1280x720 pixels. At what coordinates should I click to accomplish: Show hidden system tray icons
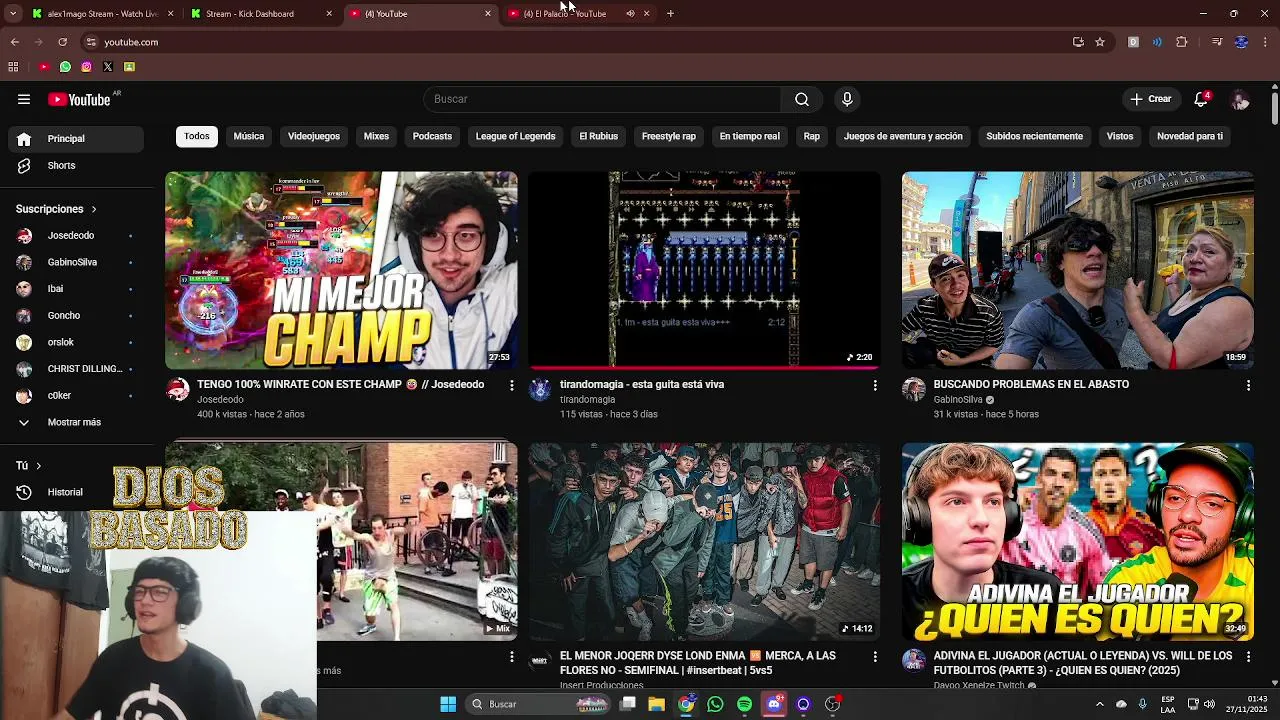pos(1099,704)
